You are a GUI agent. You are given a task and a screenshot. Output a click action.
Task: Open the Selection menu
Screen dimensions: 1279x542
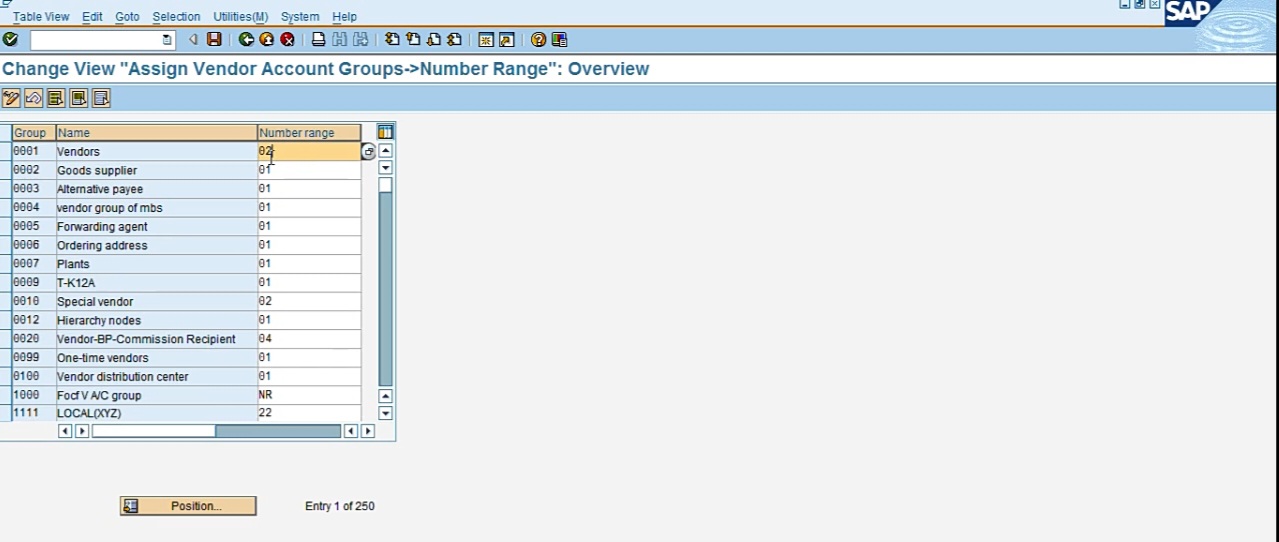point(176,17)
